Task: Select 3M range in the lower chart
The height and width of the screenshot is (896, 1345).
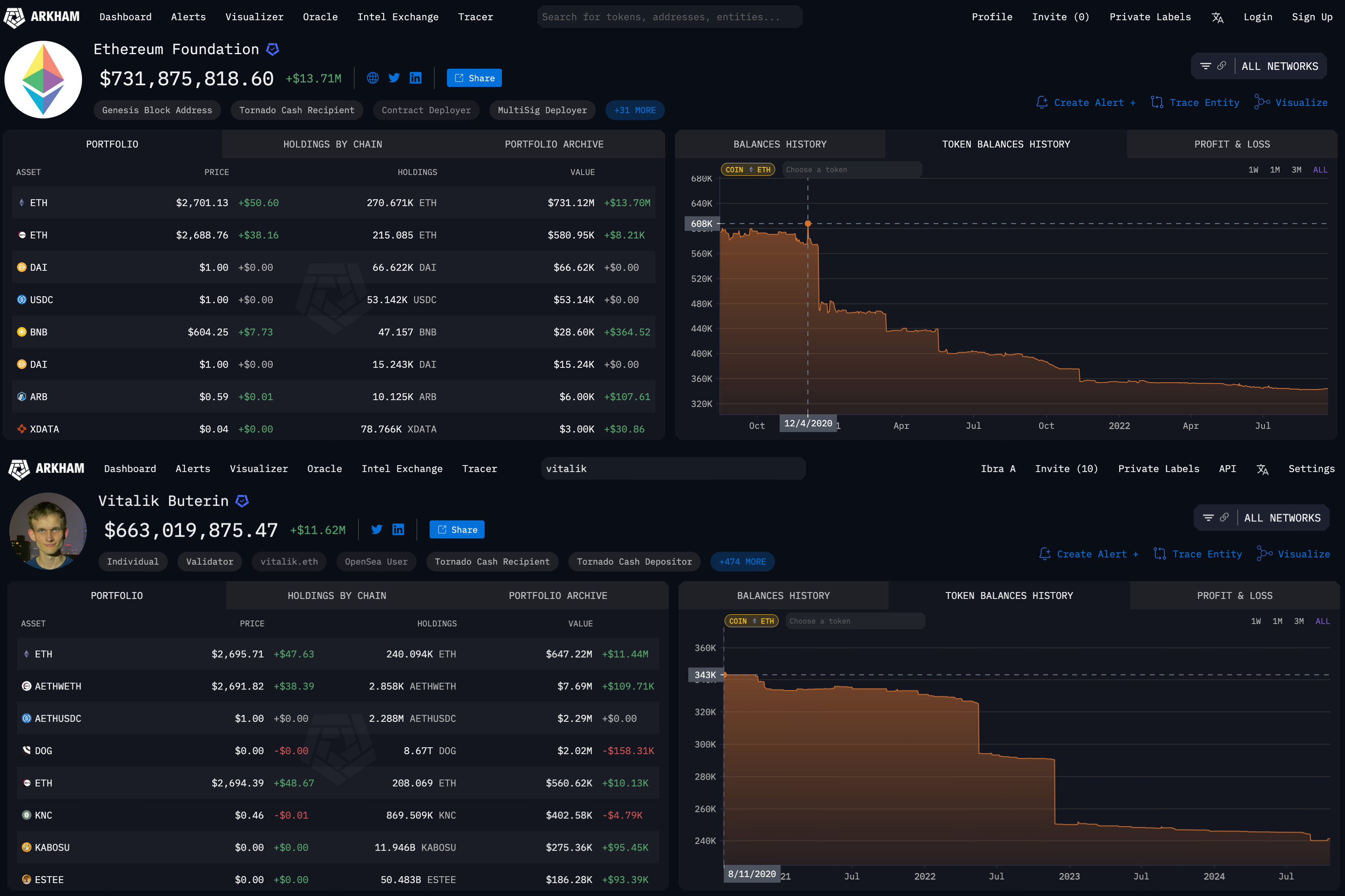Action: (1299, 621)
